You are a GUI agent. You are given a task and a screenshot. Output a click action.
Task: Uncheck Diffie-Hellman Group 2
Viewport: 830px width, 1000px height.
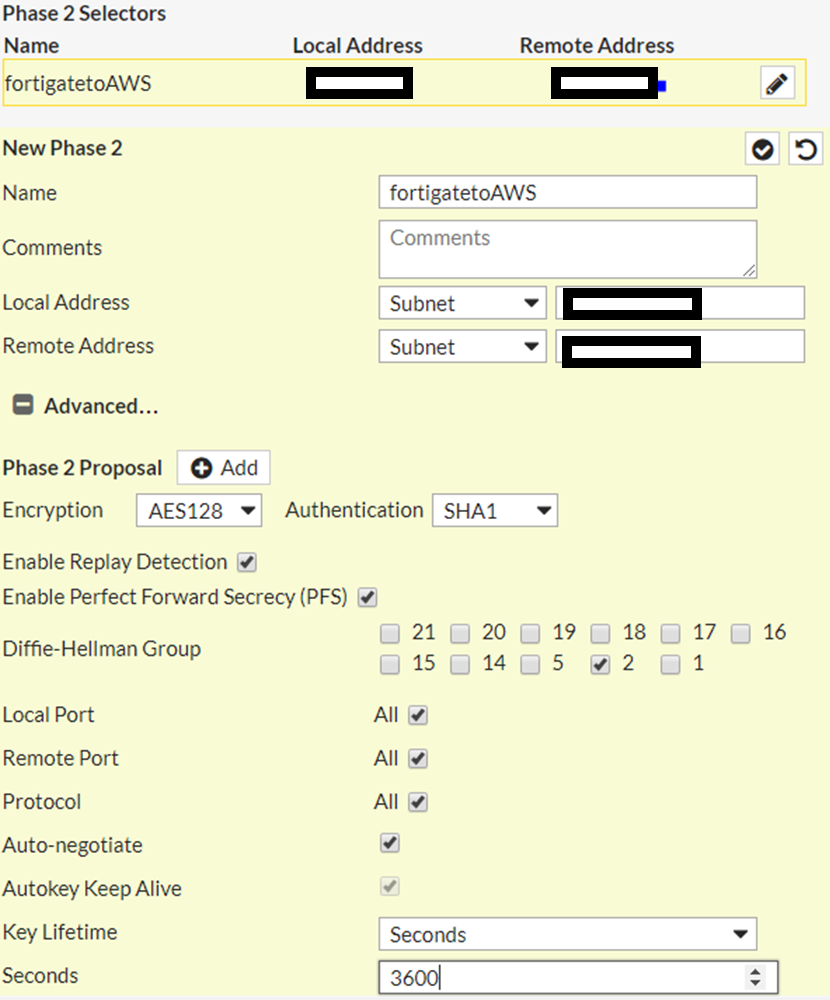[600, 664]
